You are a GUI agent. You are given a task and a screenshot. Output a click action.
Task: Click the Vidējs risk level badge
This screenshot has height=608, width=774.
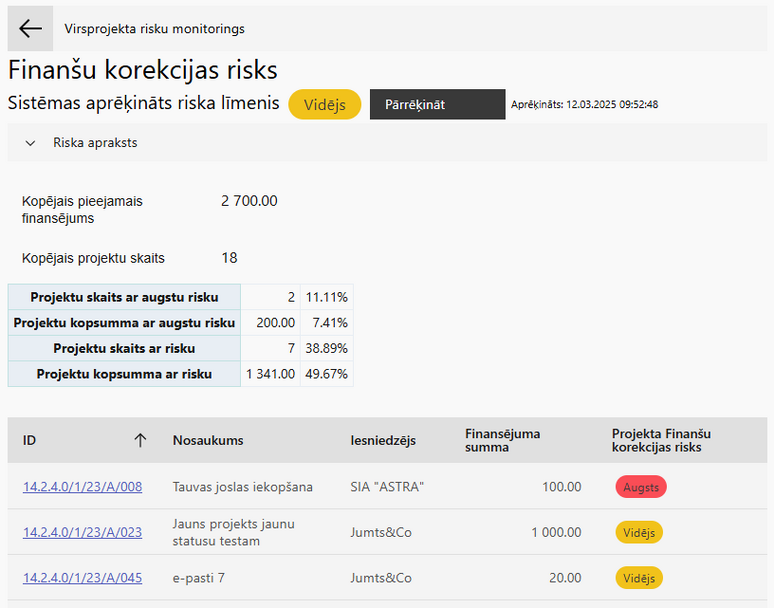click(x=324, y=104)
